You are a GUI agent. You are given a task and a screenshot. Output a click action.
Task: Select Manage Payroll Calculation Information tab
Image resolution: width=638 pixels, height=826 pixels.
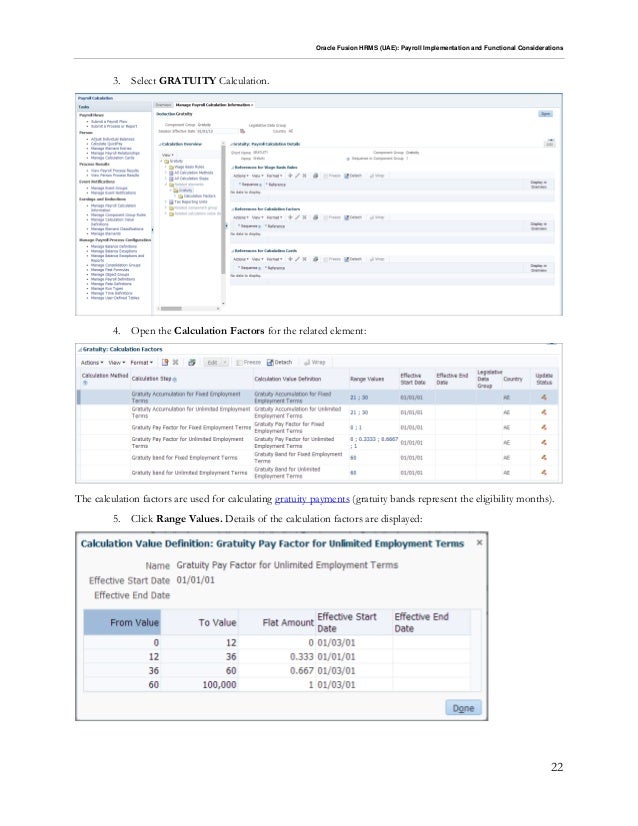click(x=214, y=105)
